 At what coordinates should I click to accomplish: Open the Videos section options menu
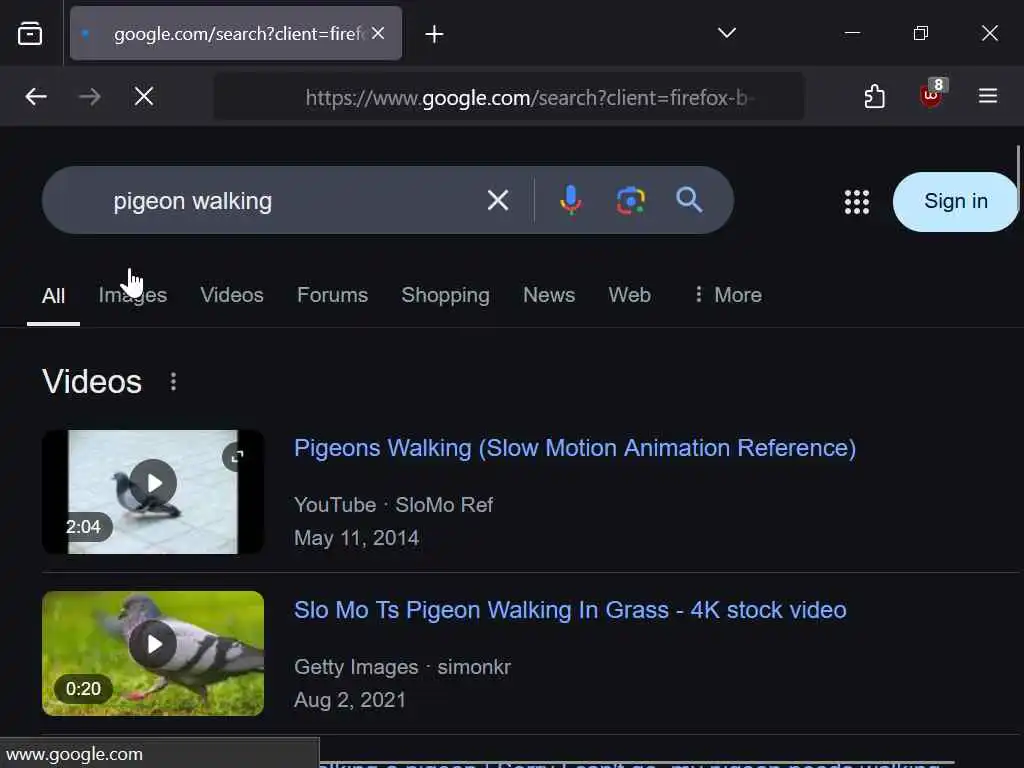coord(173,381)
